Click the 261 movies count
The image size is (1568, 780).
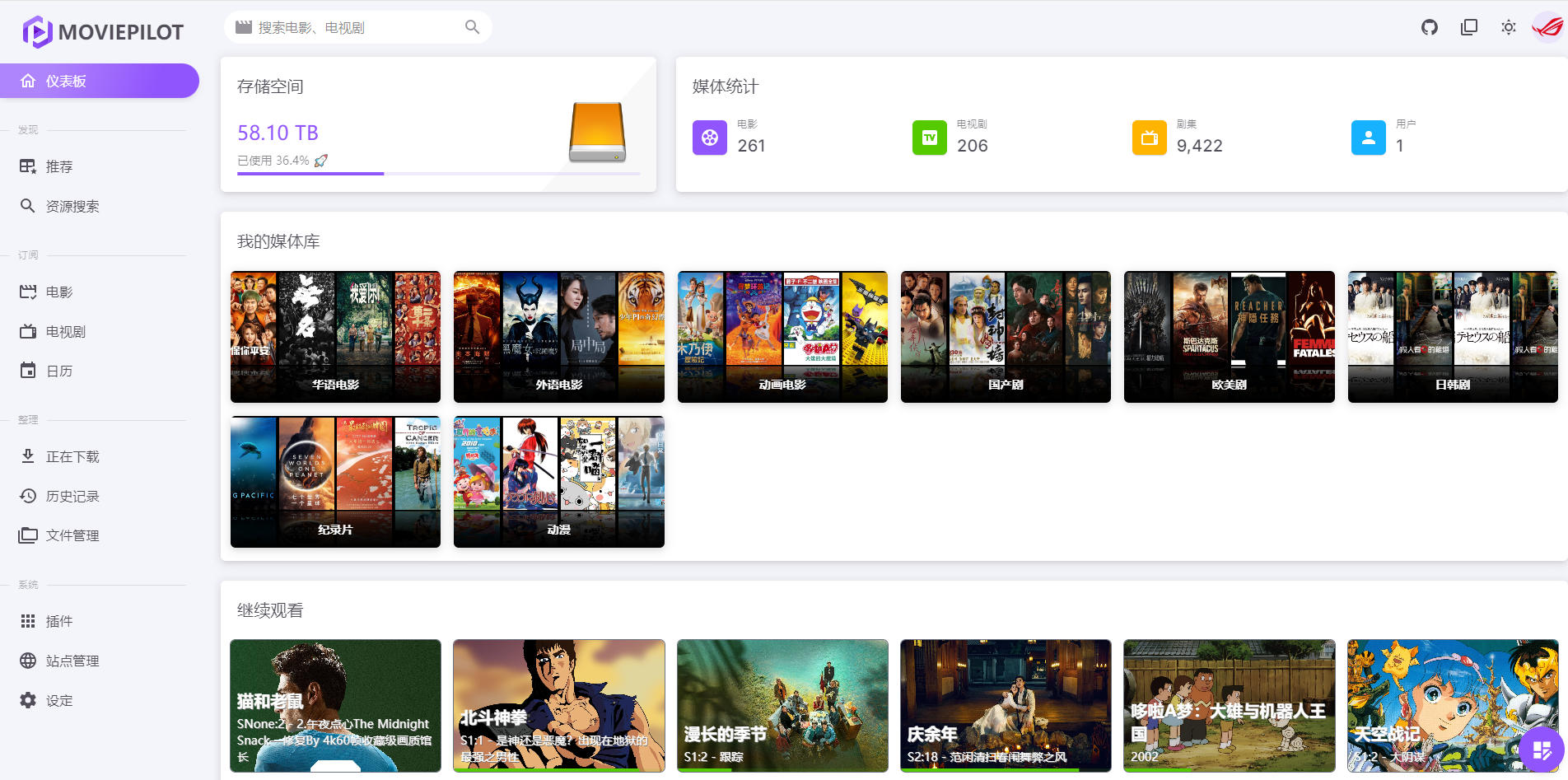click(x=751, y=146)
